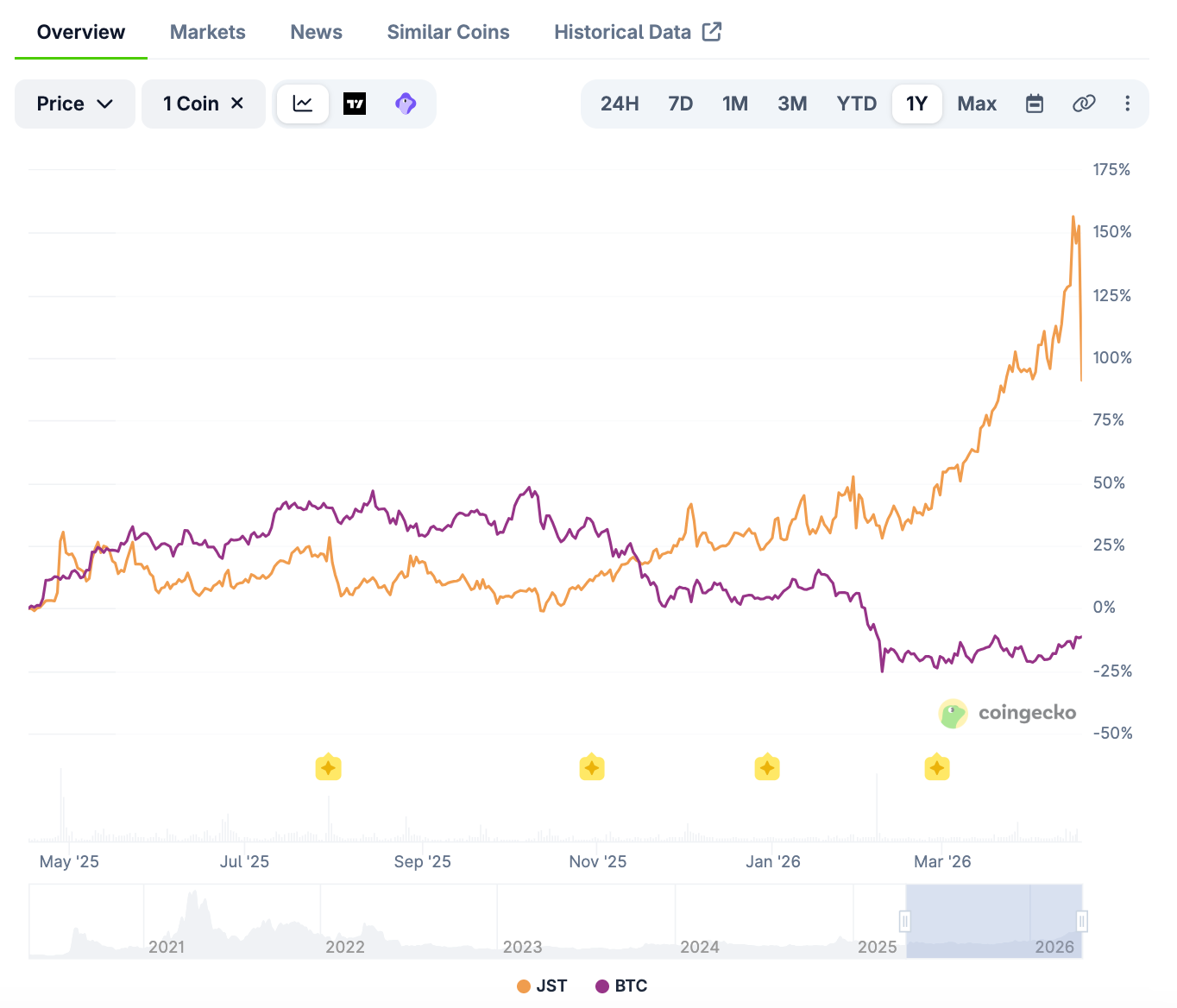Select the Max time range

(x=977, y=104)
